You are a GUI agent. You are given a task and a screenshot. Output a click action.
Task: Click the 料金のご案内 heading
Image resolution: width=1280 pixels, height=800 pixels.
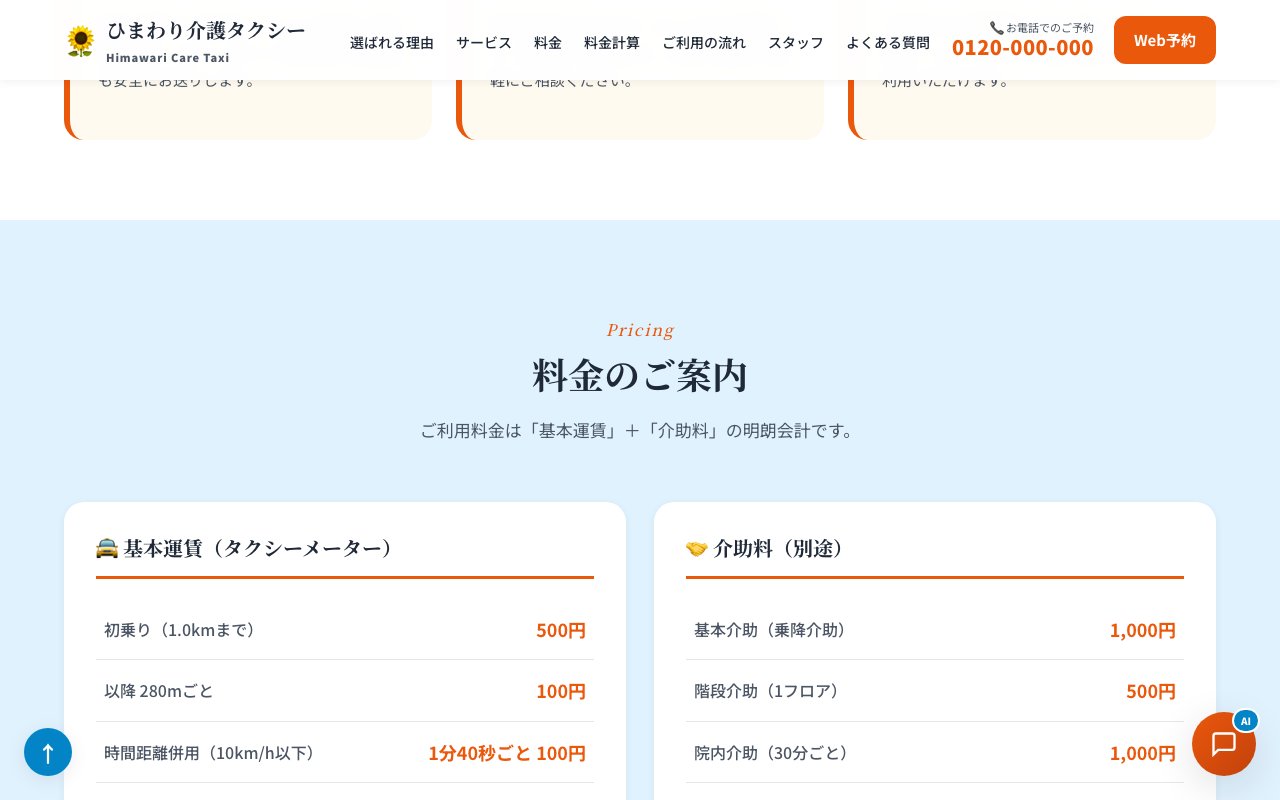[640, 376]
